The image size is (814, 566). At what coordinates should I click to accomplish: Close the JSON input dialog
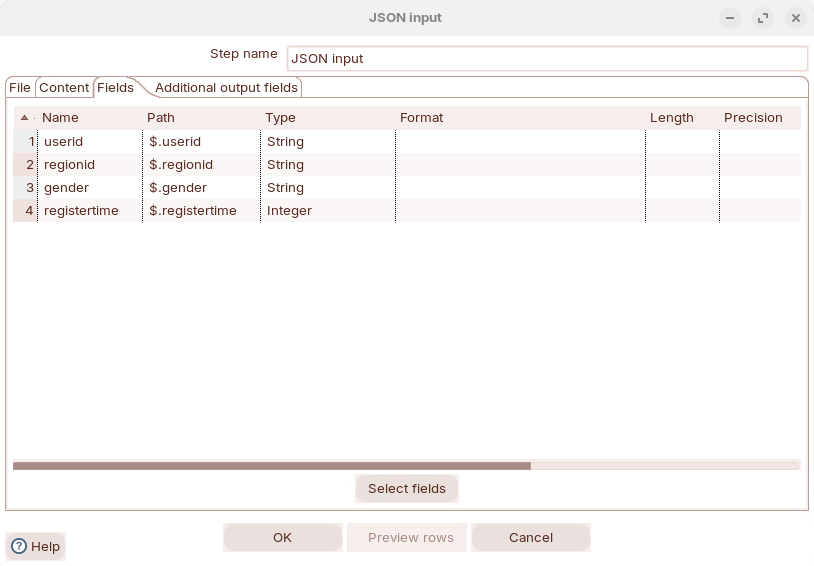[x=796, y=18]
